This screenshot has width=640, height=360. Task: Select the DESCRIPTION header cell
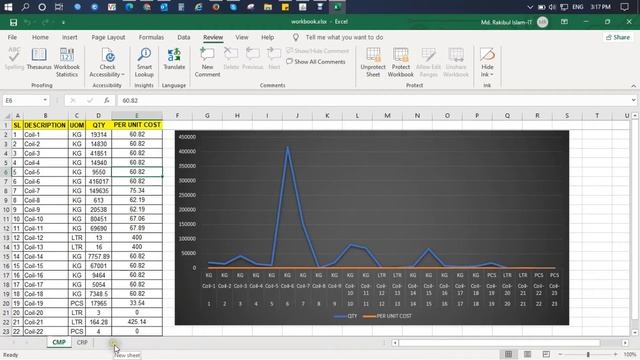[x=45, y=125]
